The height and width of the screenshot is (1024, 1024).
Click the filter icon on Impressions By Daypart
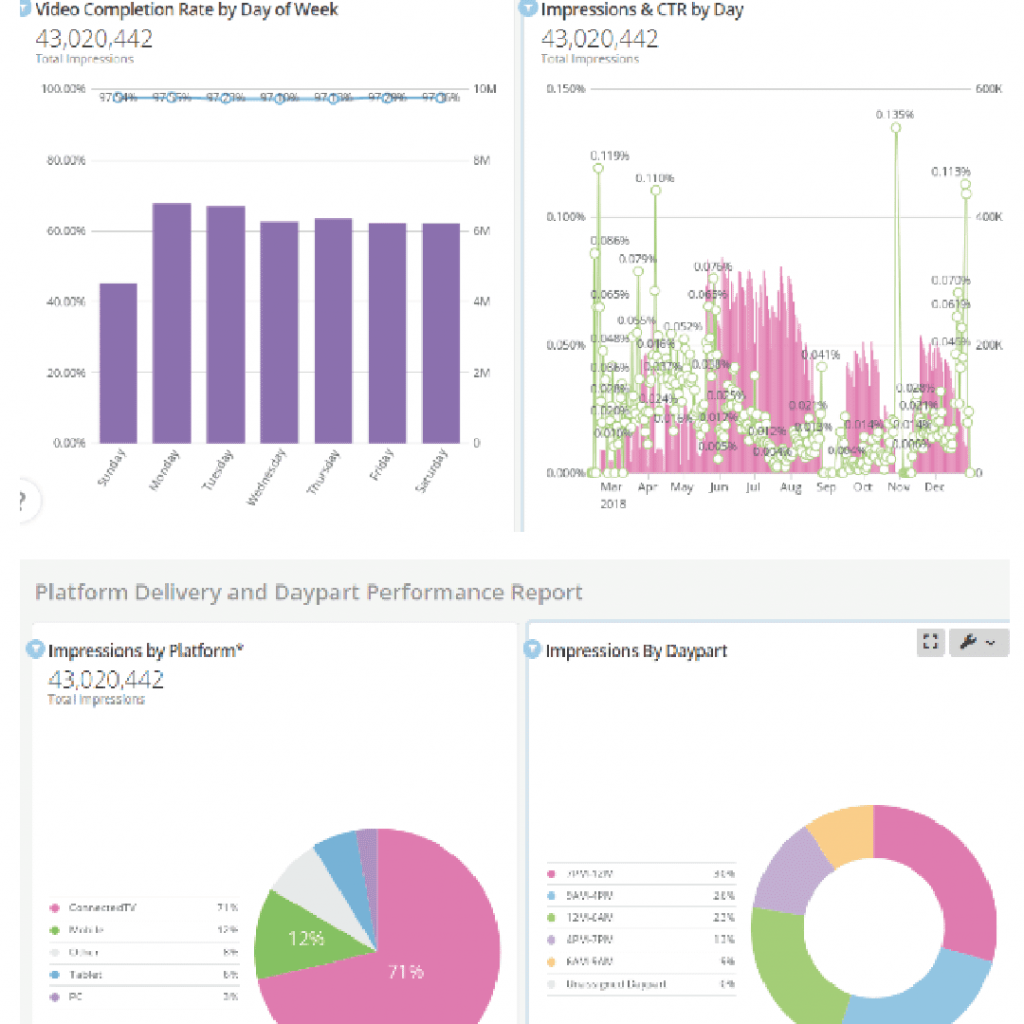[535, 651]
